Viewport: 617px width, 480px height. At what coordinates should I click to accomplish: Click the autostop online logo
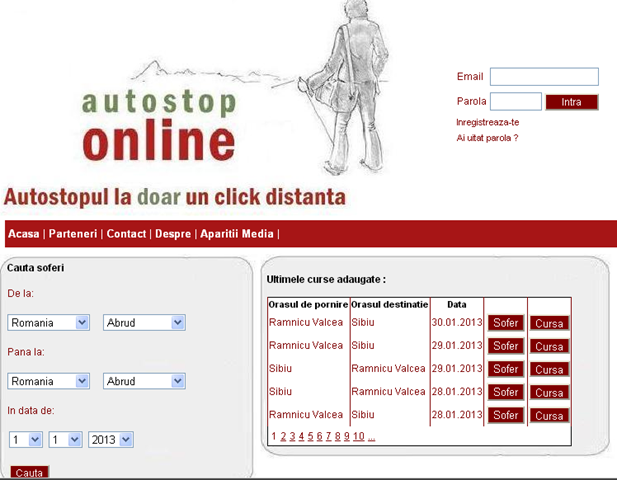pyautogui.click(x=159, y=125)
